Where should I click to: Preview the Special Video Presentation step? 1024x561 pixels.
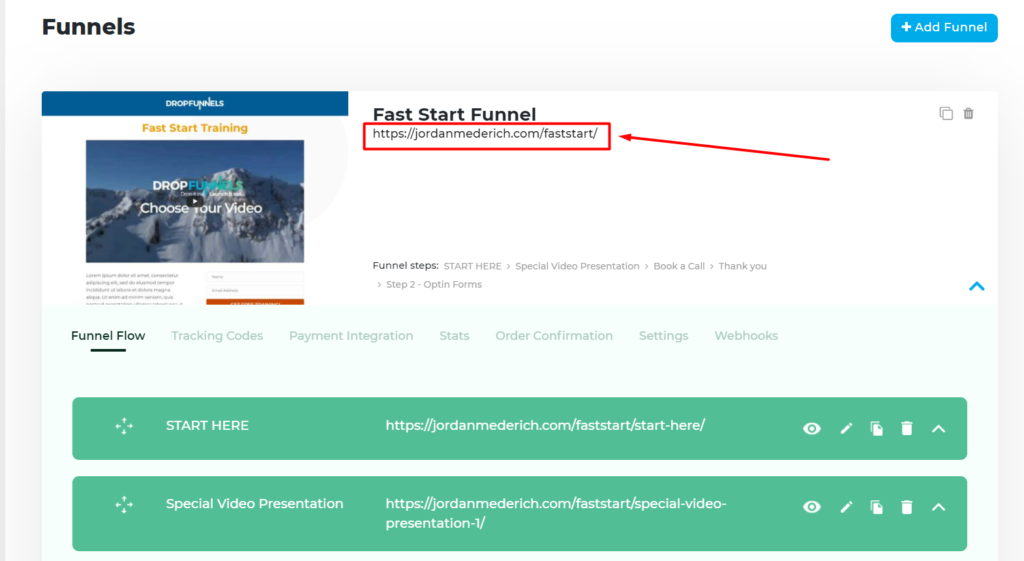tap(812, 507)
